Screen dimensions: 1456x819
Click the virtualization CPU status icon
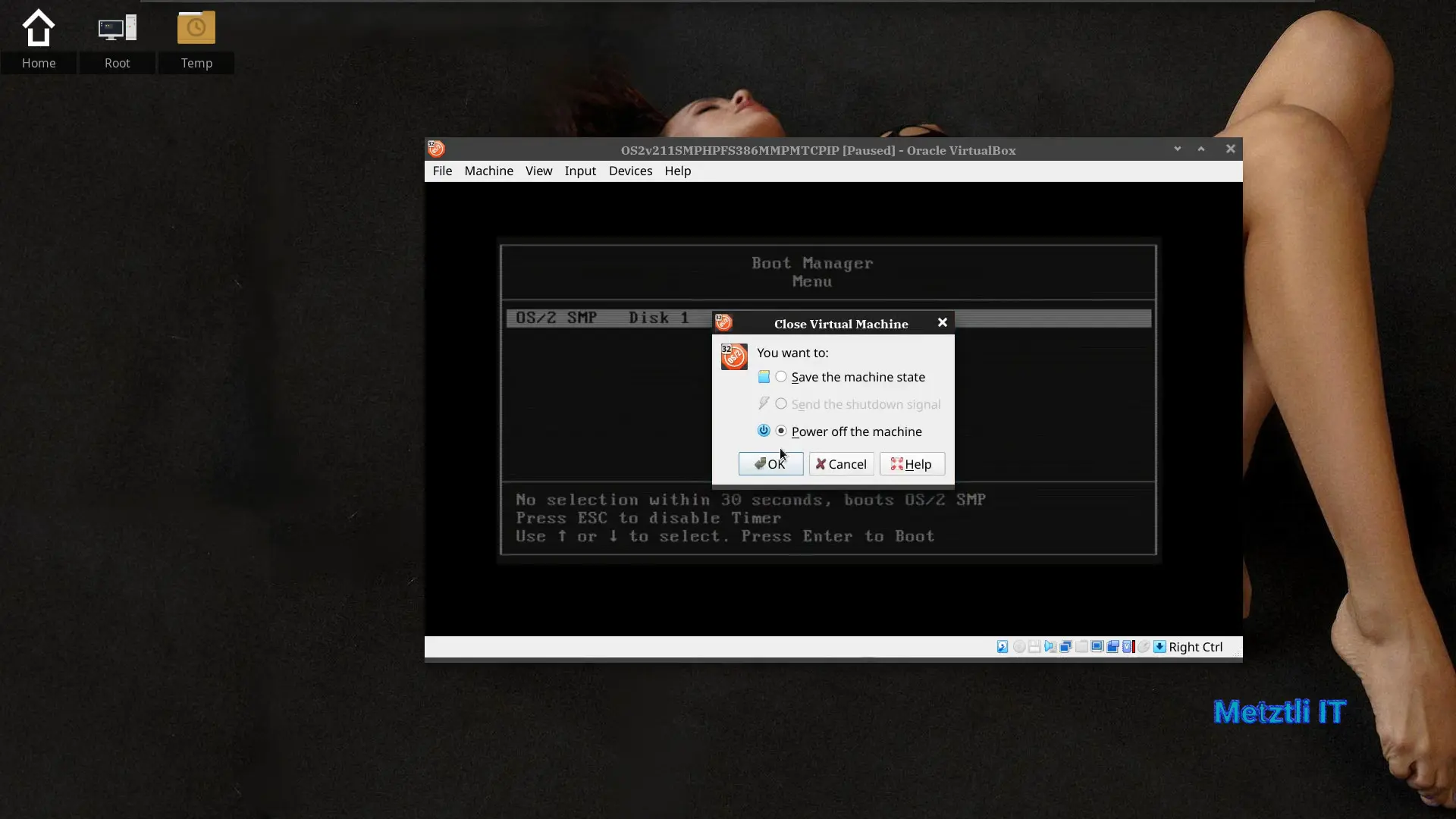(x=1128, y=647)
